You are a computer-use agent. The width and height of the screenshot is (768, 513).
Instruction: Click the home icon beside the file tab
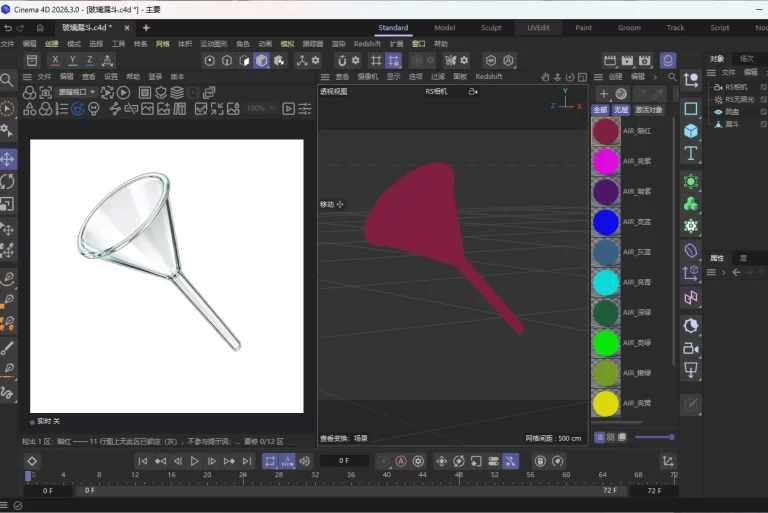point(40,28)
